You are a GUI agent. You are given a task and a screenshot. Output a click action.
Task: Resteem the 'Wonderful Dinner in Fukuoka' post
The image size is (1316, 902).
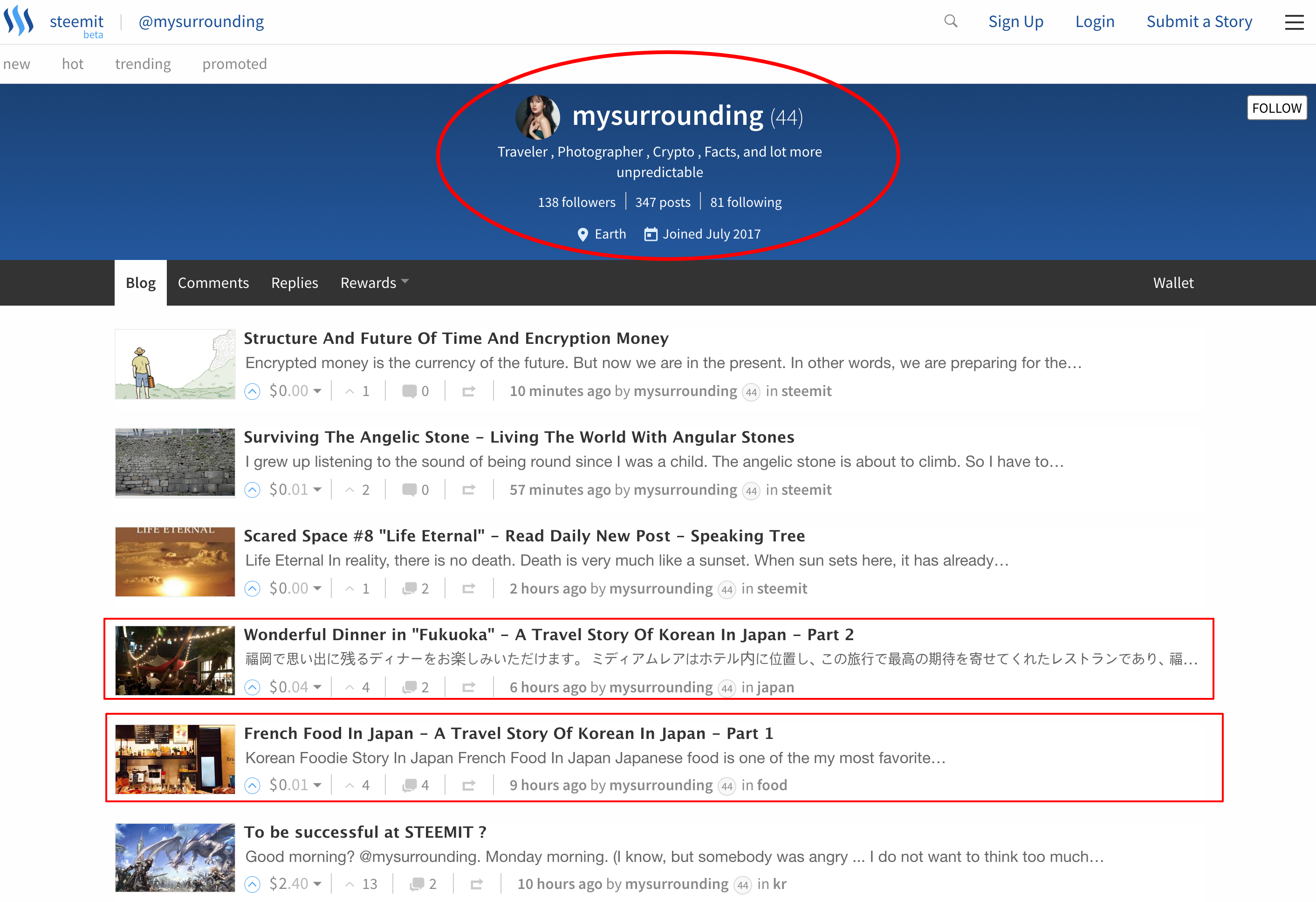[x=468, y=687]
